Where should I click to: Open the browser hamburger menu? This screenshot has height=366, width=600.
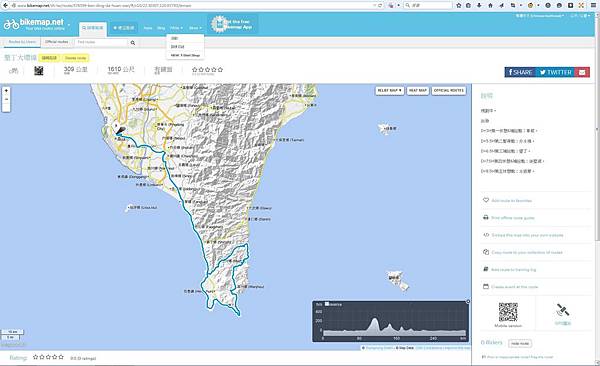coord(592,5)
